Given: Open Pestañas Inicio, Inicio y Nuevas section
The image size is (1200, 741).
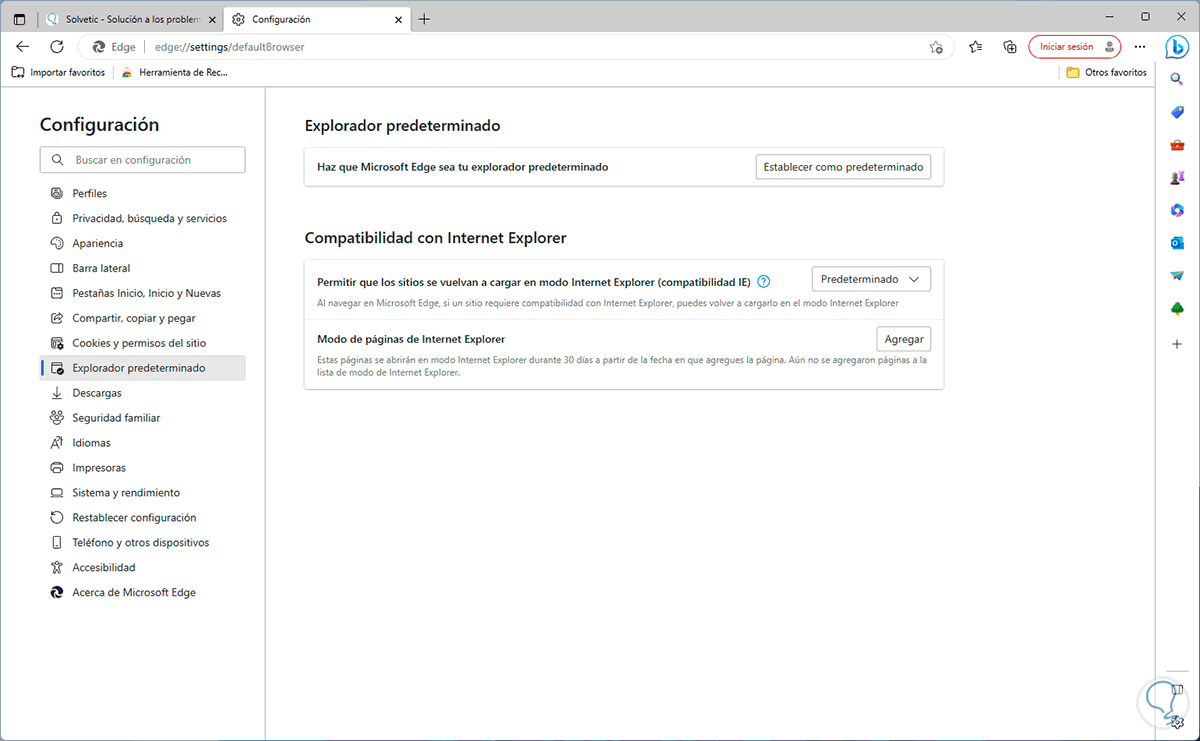Looking at the screenshot, I should click(142, 293).
